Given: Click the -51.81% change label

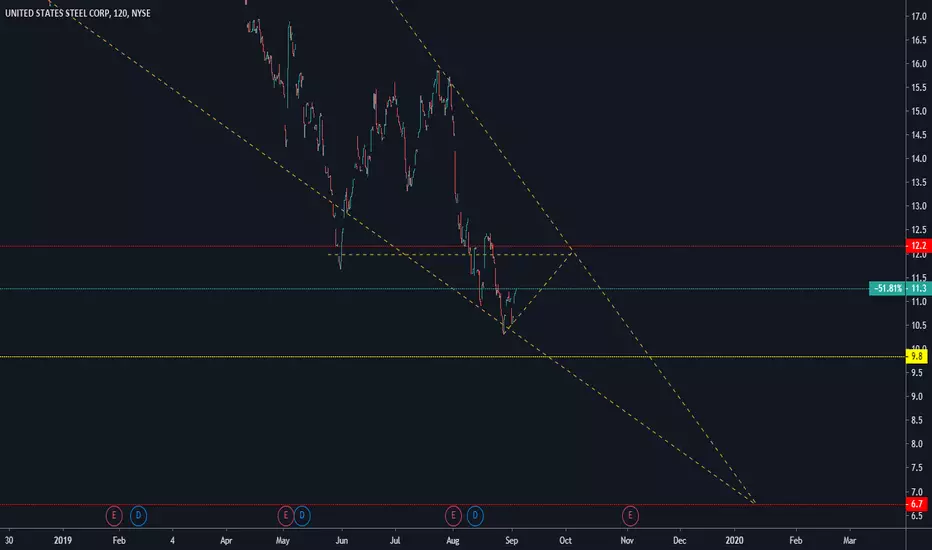Looking at the screenshot, I should (x=887, y=288).
